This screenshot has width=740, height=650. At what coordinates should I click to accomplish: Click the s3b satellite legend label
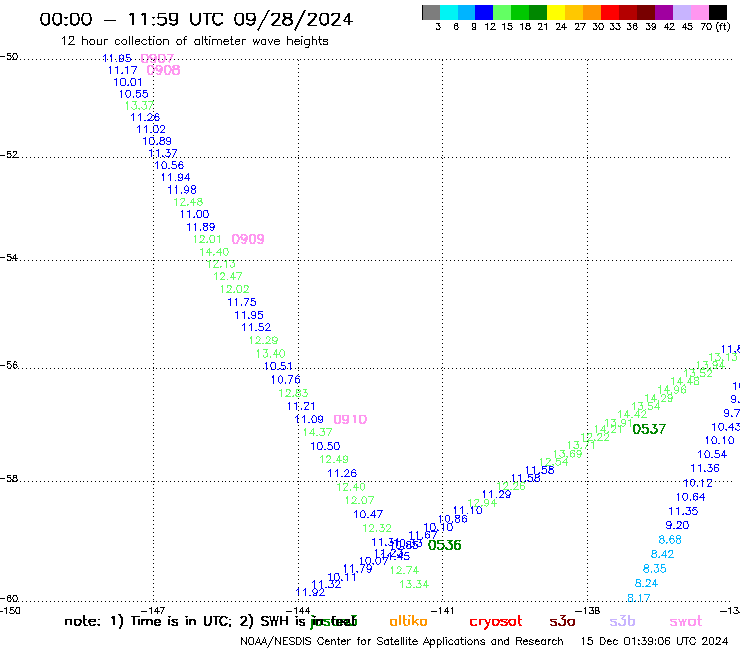coord(622,621)
